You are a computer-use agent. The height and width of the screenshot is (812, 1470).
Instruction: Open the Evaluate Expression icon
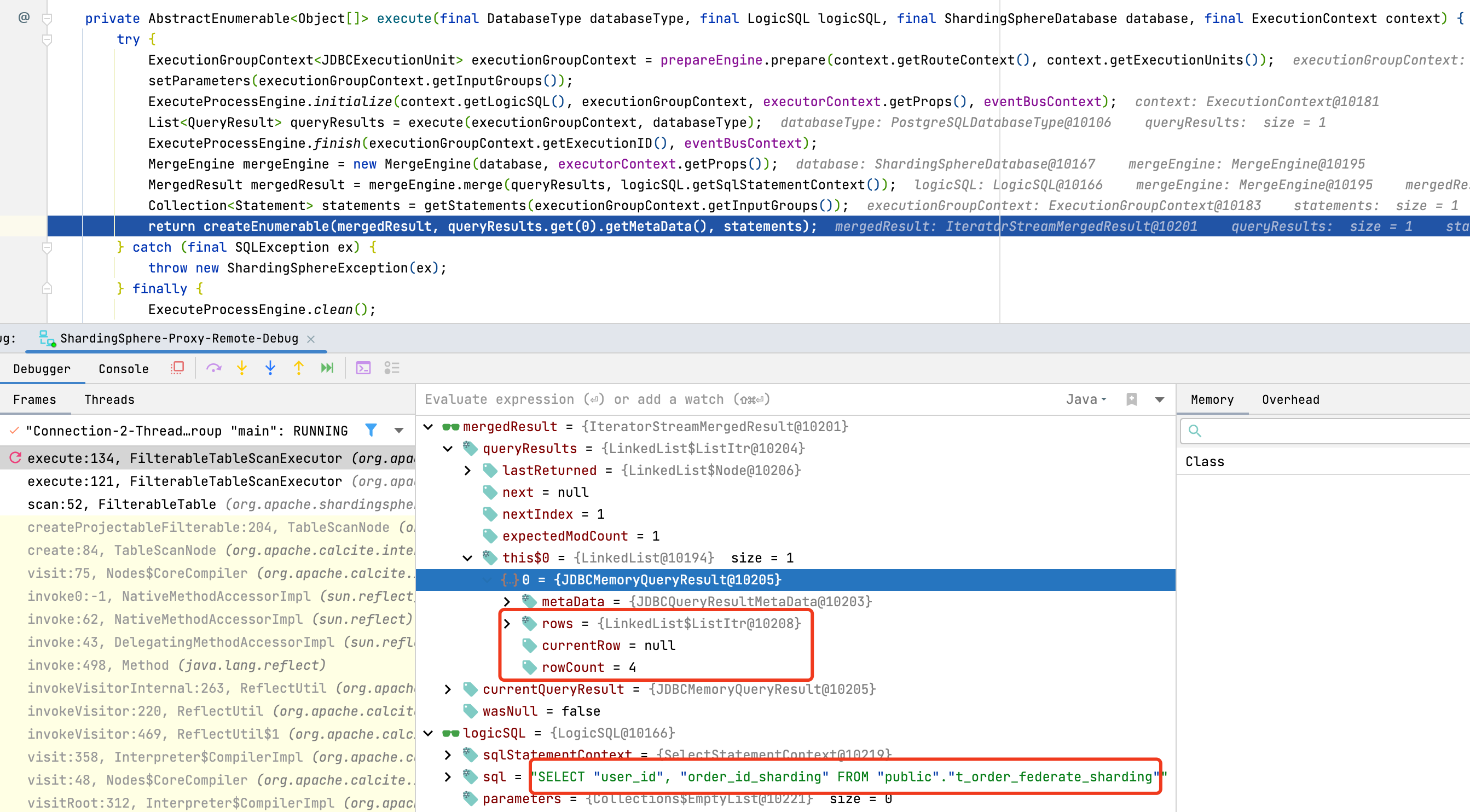363,368
